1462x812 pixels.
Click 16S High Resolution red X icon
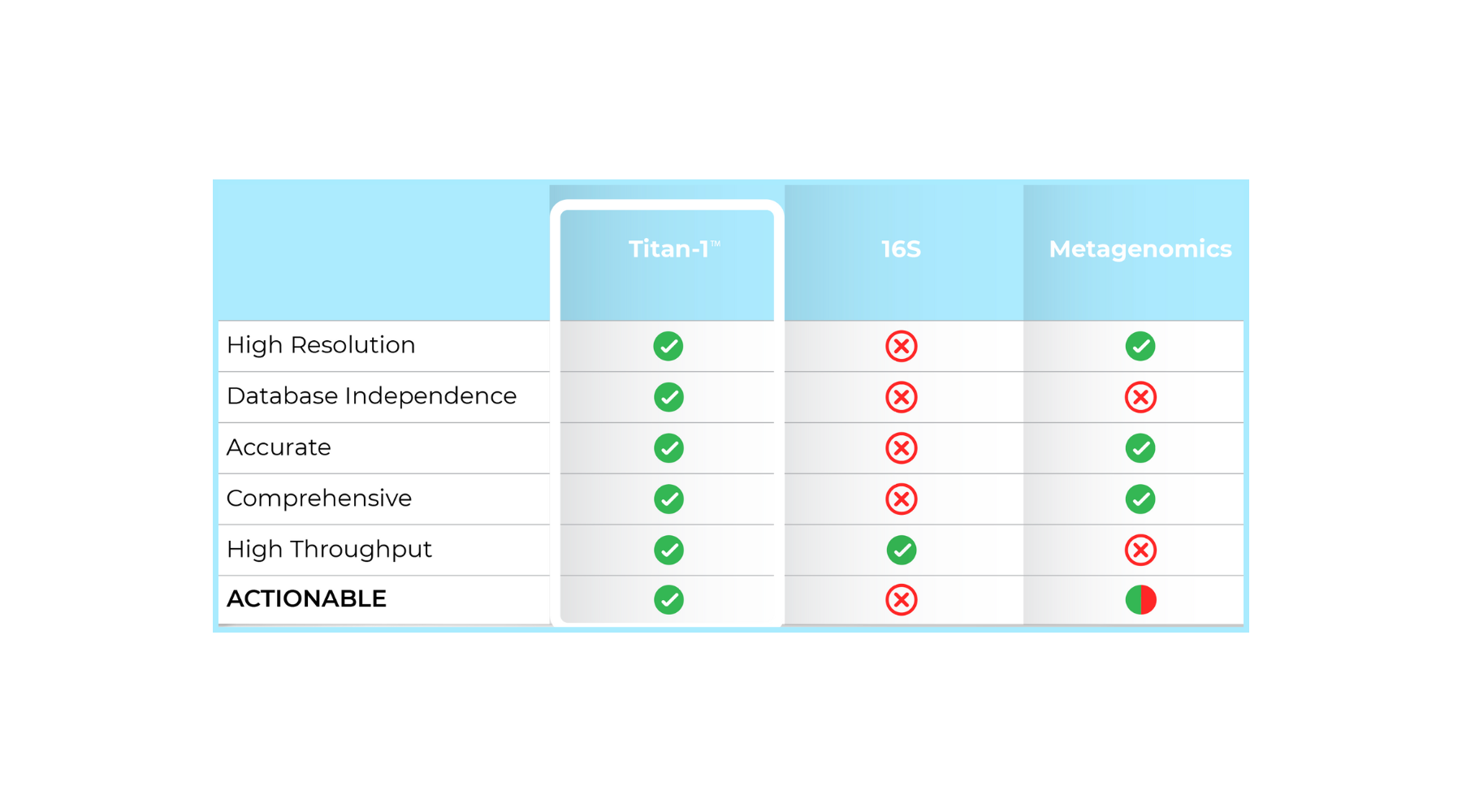click(x=901, y=346)
